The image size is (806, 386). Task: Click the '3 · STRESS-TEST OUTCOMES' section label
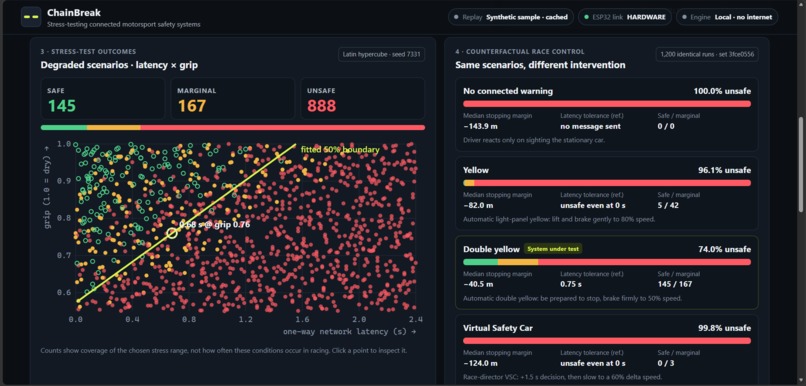pyautogui.click(x=88, y=52)
